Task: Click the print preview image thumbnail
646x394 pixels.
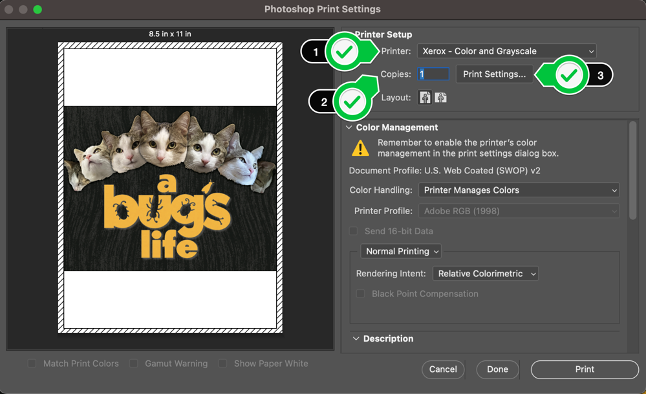Action: pyautogui.click(x=170, y=188)
